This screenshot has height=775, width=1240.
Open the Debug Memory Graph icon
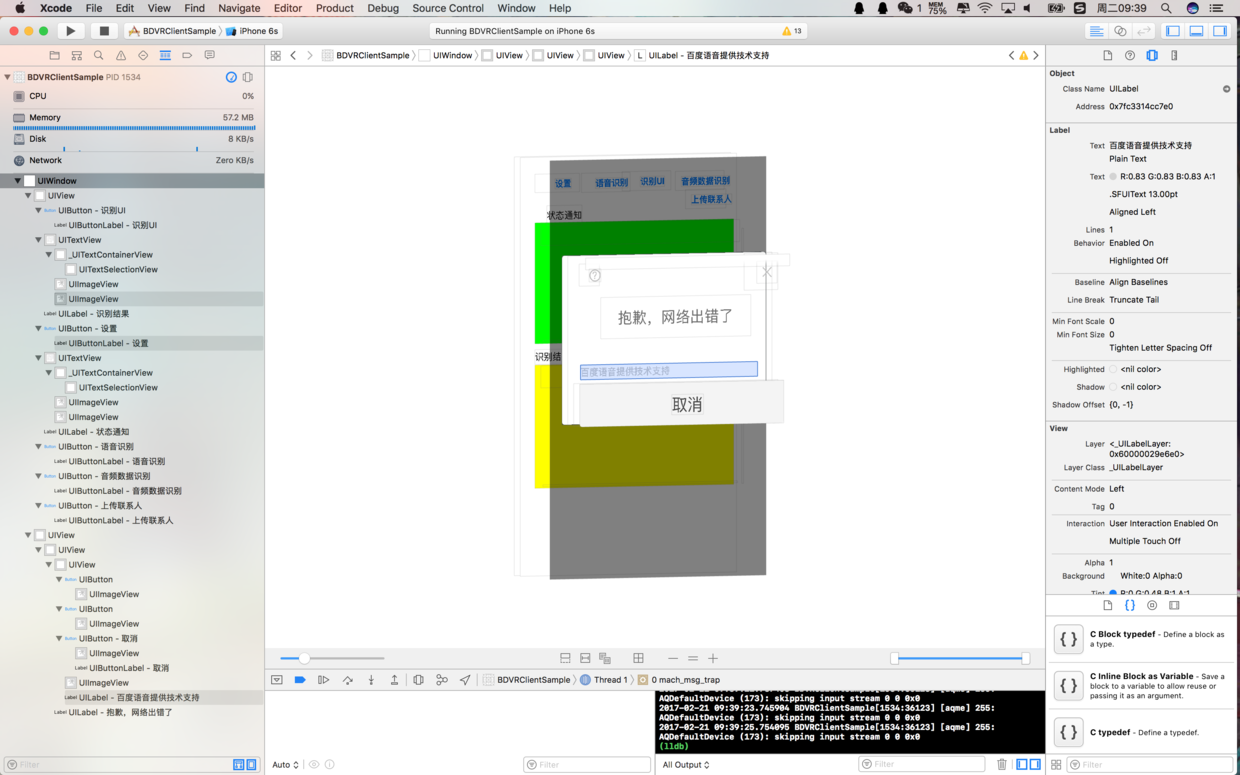(443, 679)
